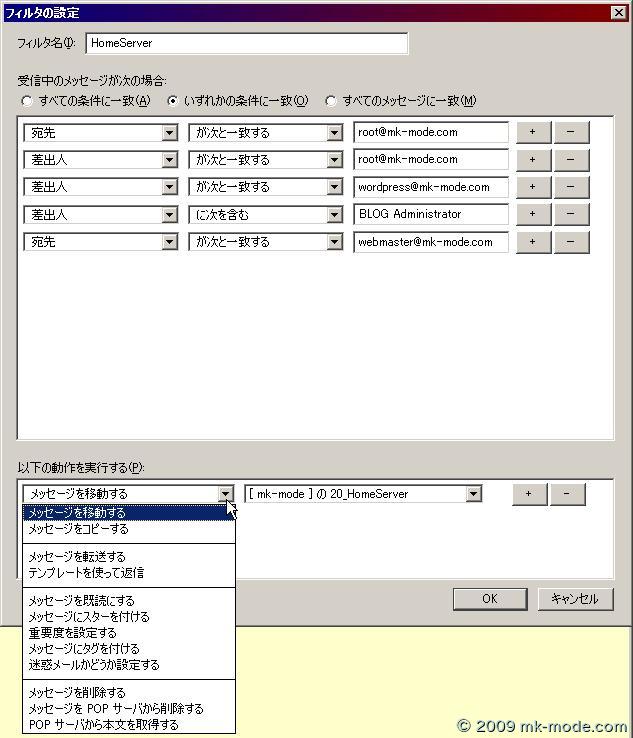Add a condition after the wordpress@mk-mode.com row
633x738 pixels.
[x=533, y=187]
